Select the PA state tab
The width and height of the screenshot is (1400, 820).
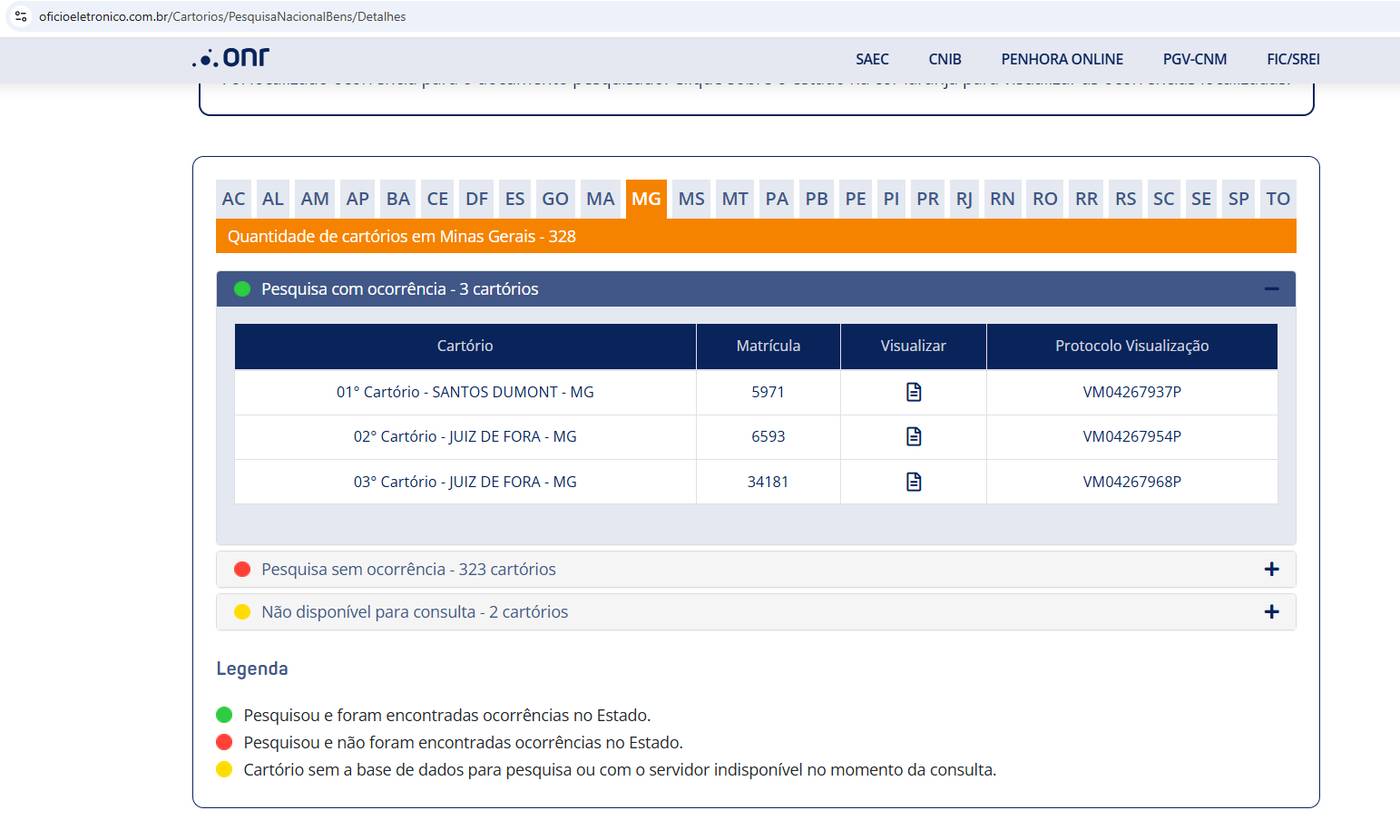pyautogui.click(x=777, y=199)
